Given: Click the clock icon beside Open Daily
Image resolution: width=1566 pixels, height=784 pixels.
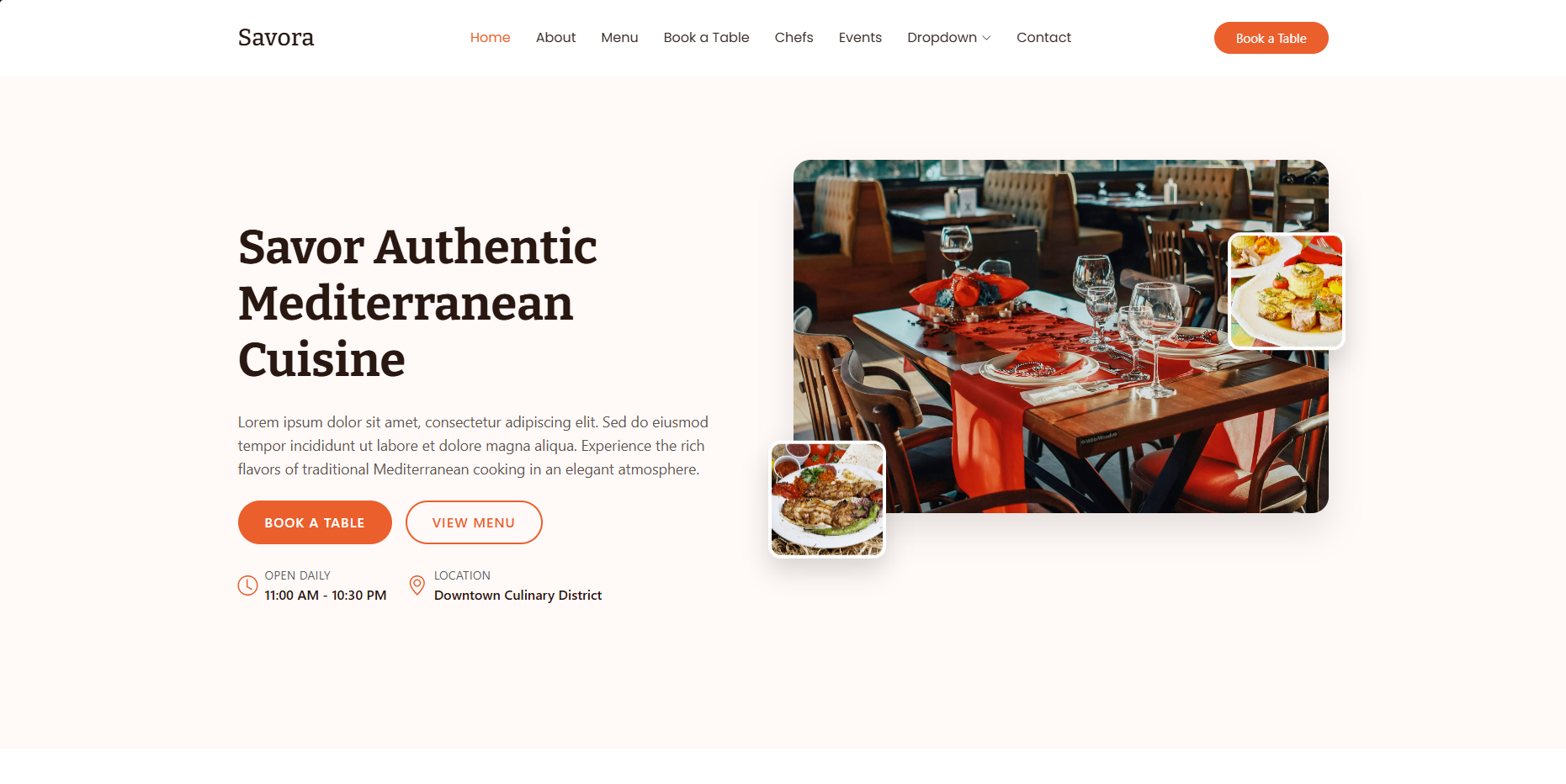Looking at the screenshot, I should click(x=247, y=585).
